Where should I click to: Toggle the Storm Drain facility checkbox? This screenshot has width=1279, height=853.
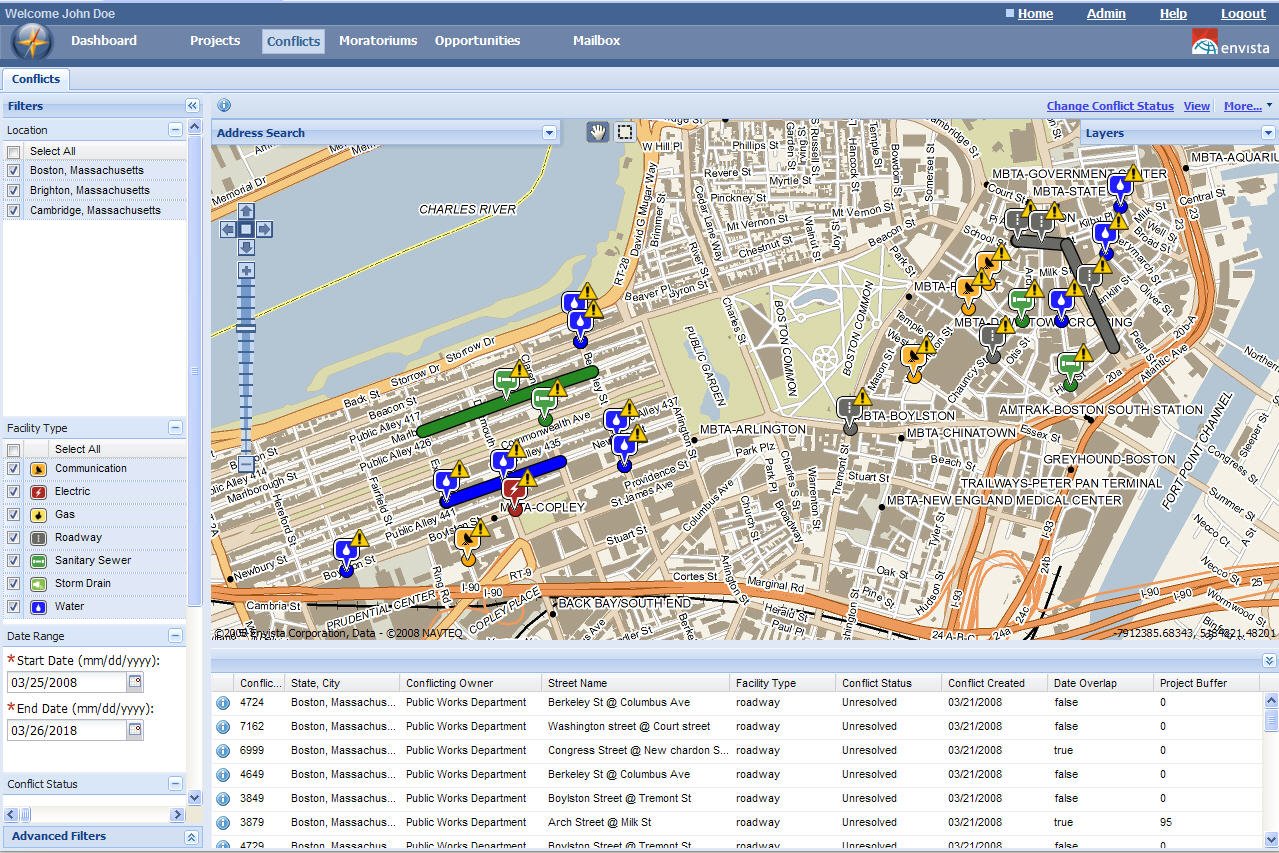tap(14, 584)
